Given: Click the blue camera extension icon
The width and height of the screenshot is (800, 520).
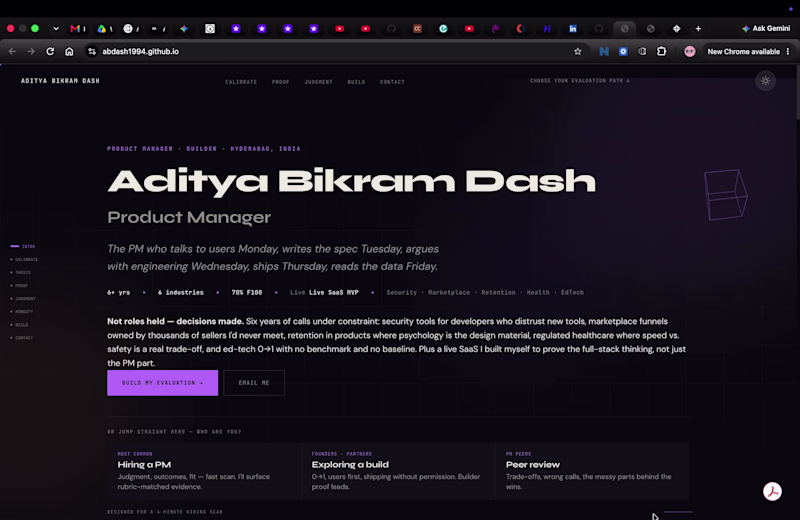Looking at the screenshot, I should (623, 52).
